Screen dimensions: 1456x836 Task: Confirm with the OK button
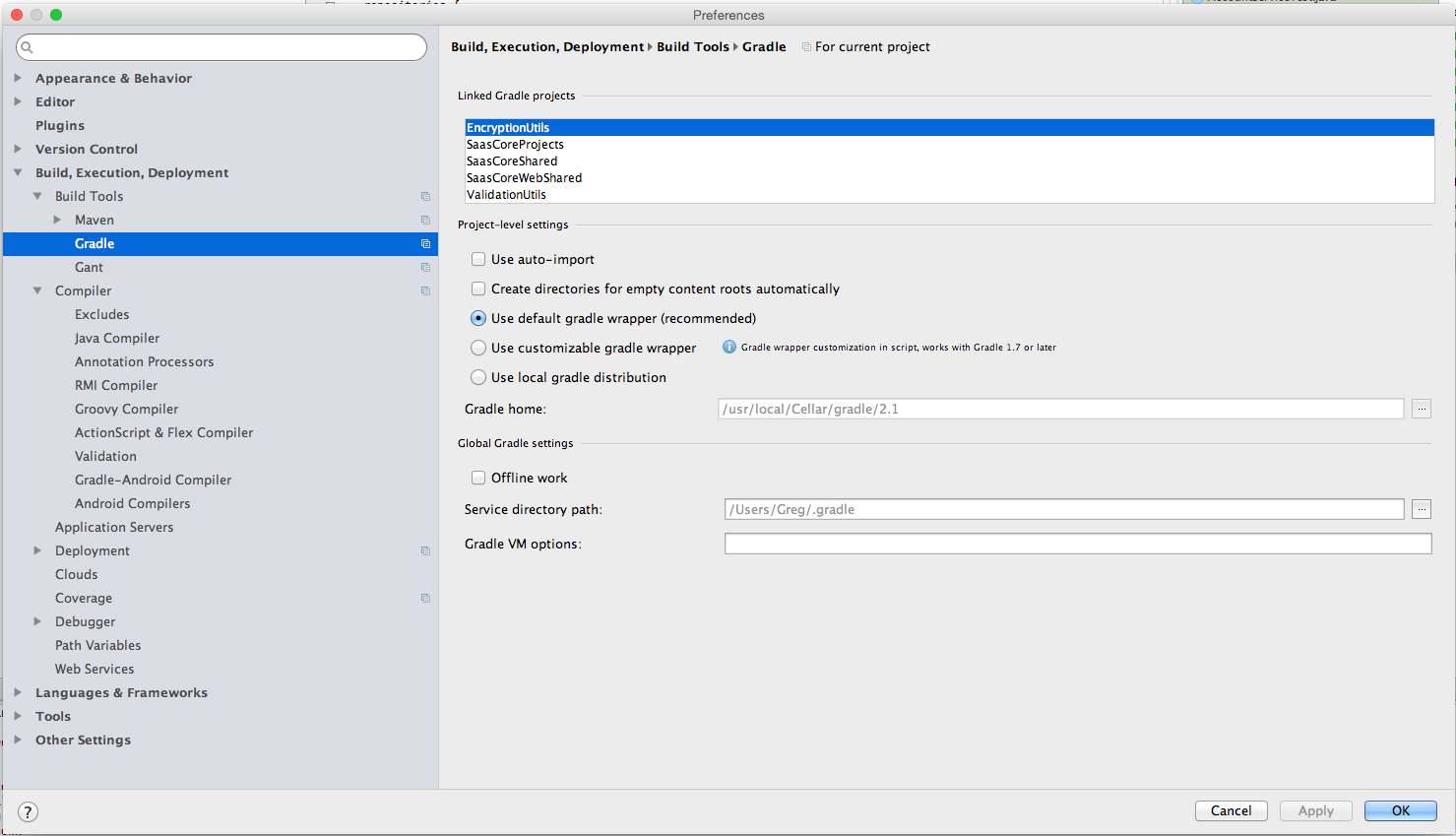point(1401,810)
